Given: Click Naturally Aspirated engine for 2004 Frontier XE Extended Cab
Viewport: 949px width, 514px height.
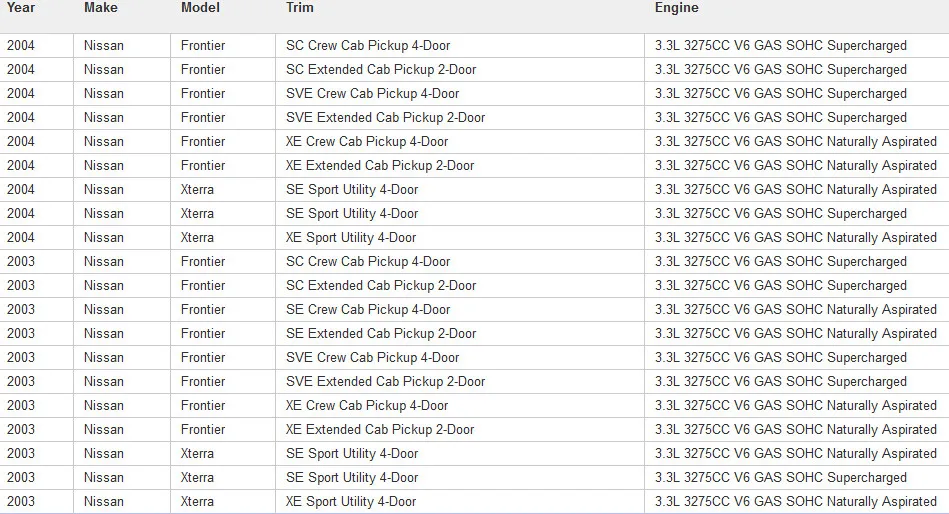Looking at the screenshot, I should pyautogui.click(x=796, y=165).
